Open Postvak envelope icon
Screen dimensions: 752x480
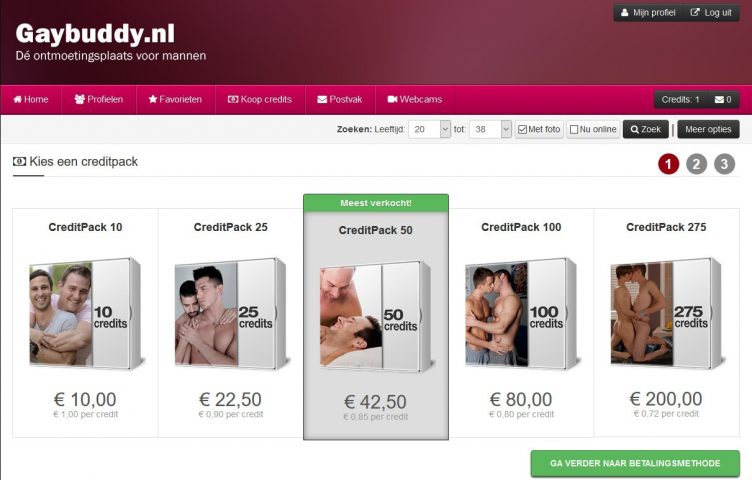tap(322, 99)
